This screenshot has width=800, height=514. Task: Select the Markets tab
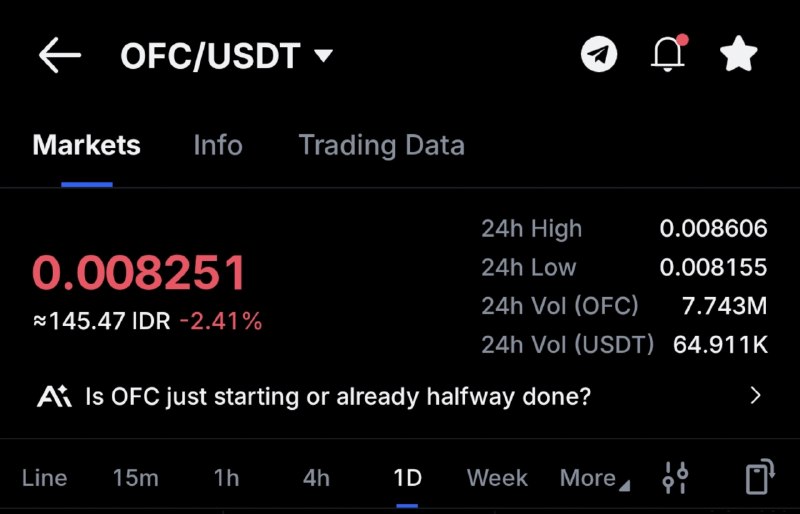click(x=87, y=145)
